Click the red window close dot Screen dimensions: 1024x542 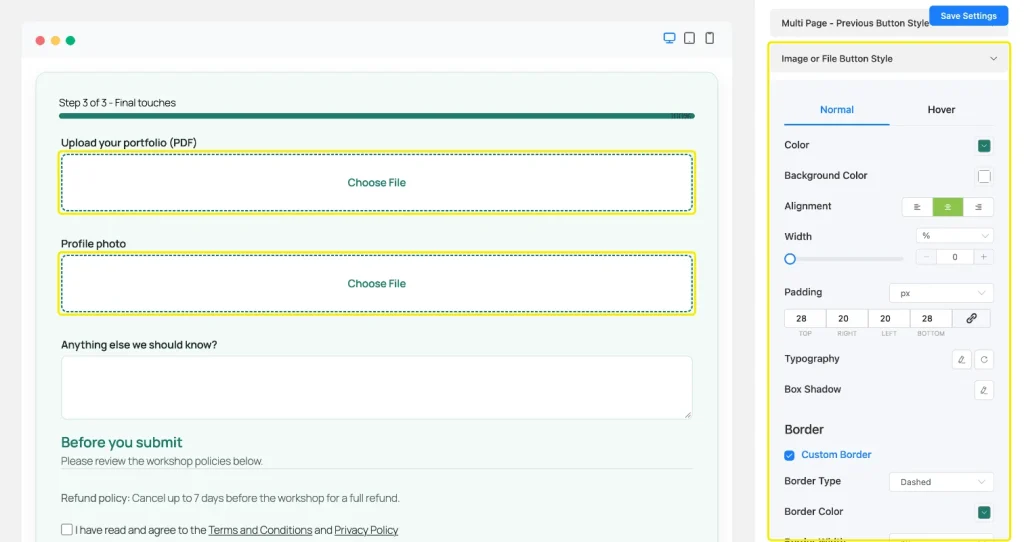pos(40,40)
